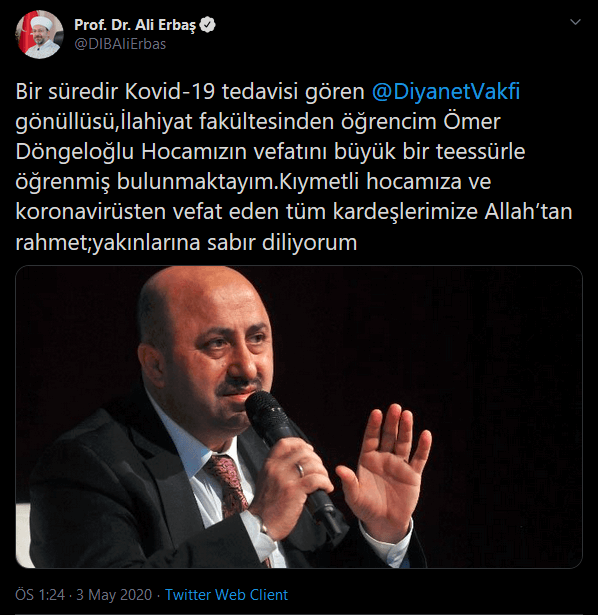598x615 pixels.
Task: Click the Turkish flag in the avatar
Action: point(24,33)
